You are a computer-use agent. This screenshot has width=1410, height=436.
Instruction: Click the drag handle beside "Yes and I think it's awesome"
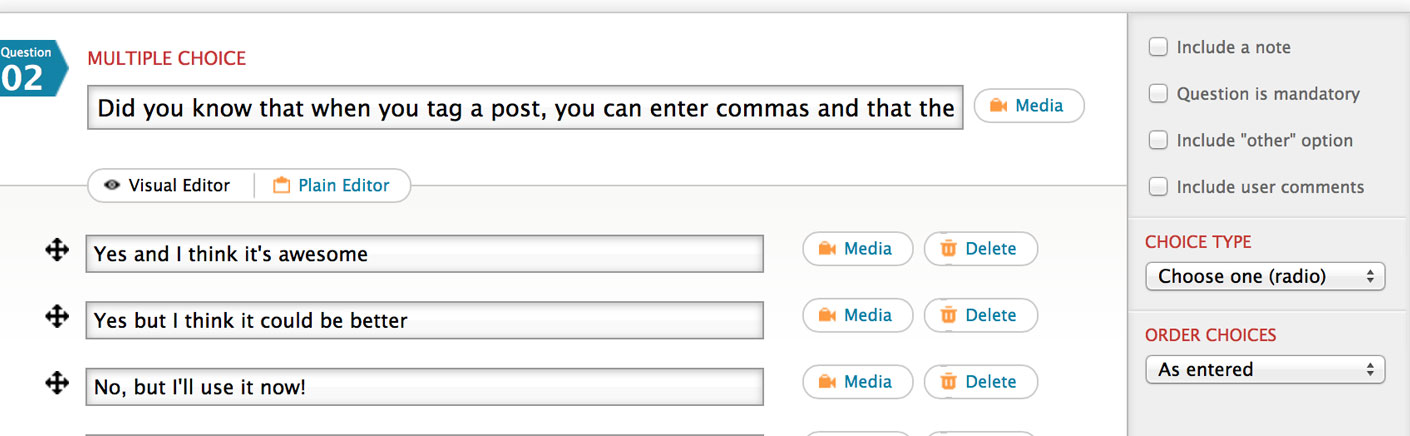click(x=57, y=251)
